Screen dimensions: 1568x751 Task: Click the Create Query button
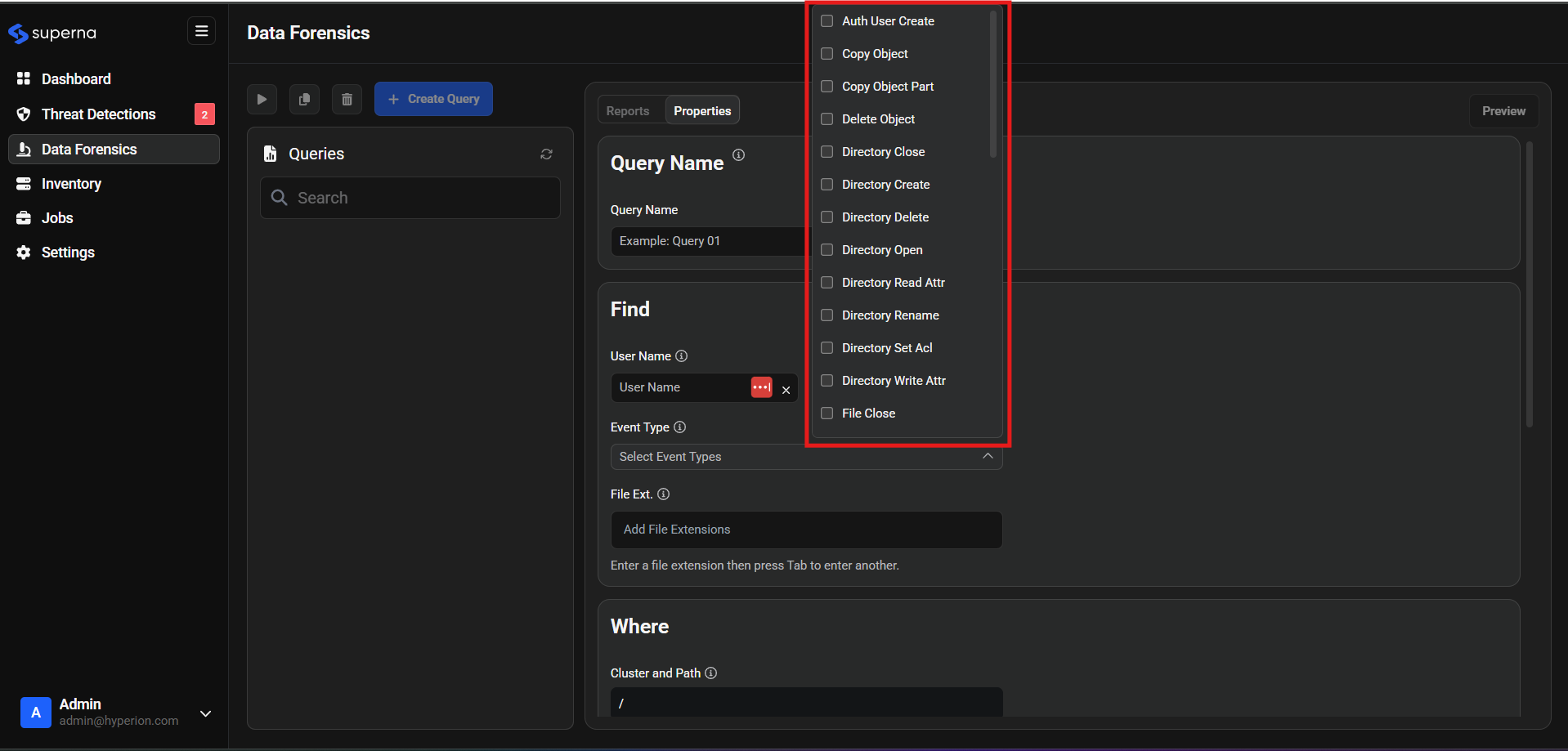point(433,99)
